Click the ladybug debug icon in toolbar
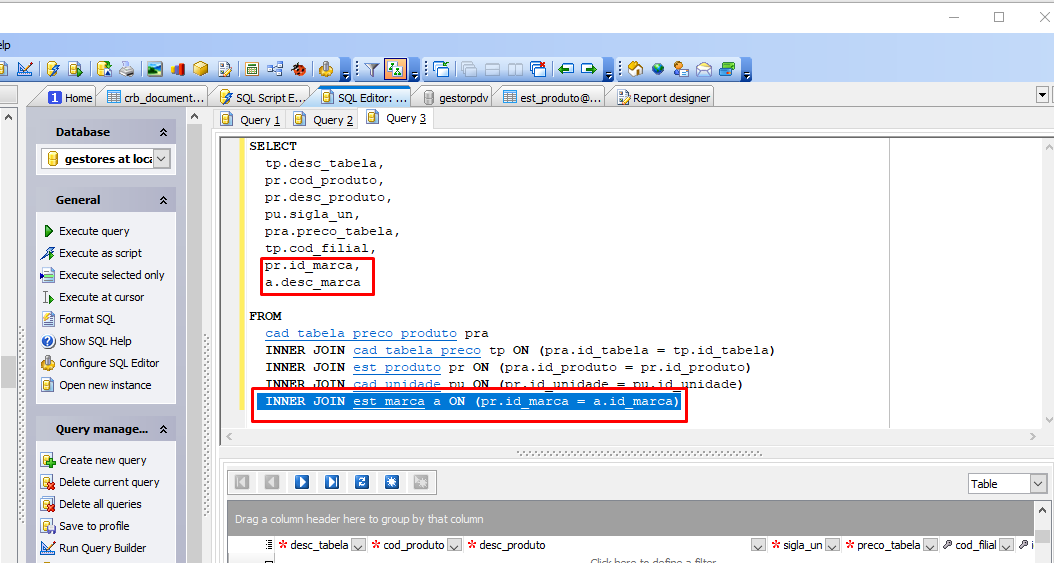 [x=299, y=69]
